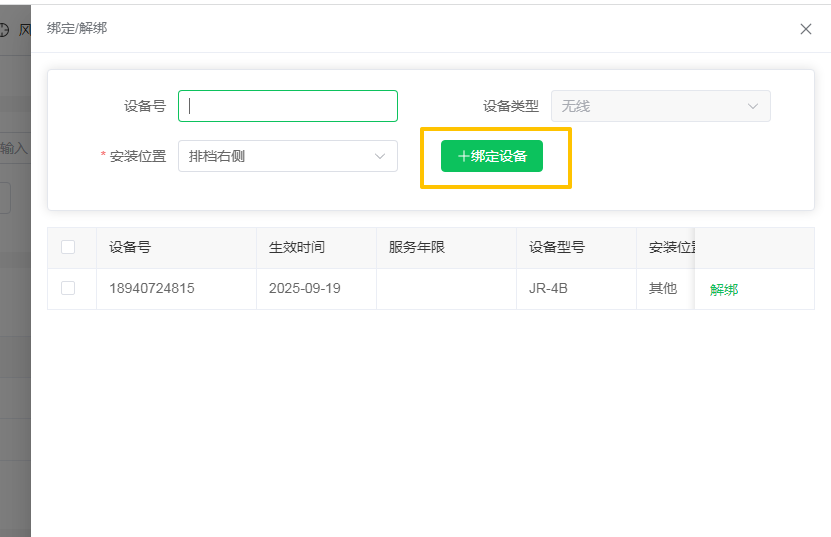Screen dimensions: 831x537
Task: Toggle the select-all checkbox in table header
Action: 68,247
